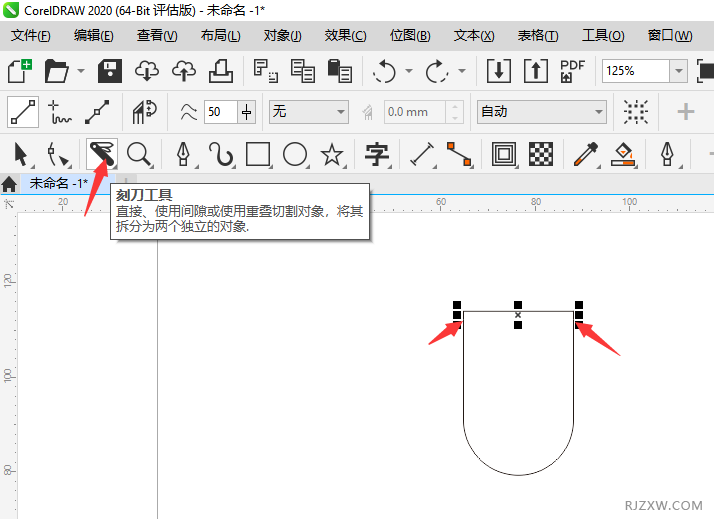This screenshot has width=714, height=519.
Task: Select the Knife tool
Action: [x=102, y=153]
